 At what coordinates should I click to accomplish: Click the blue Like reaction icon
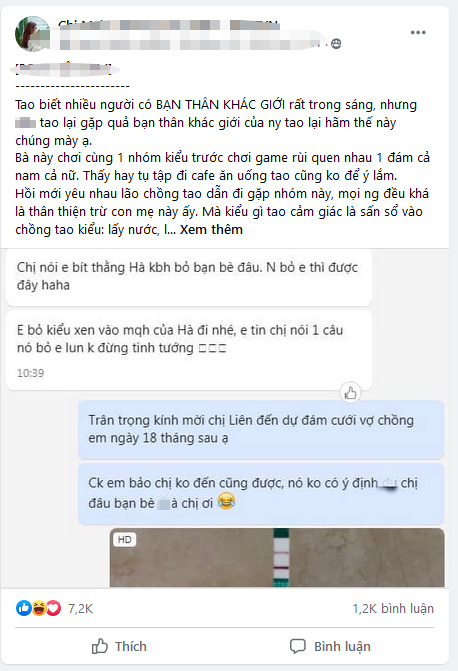pyautogui.click(x=24, y=608)
